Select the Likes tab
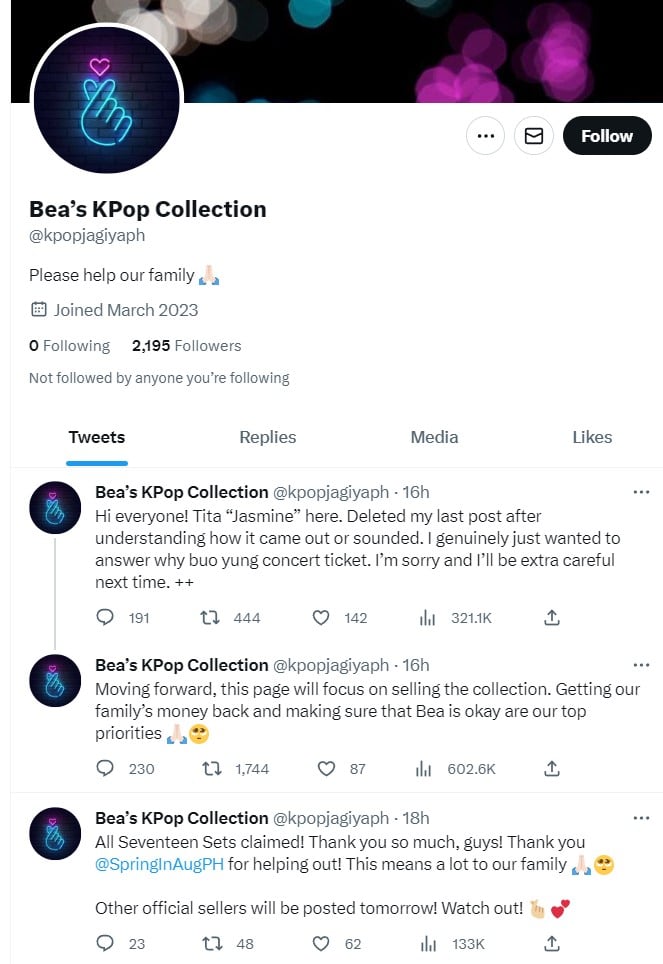 (592, 437)
